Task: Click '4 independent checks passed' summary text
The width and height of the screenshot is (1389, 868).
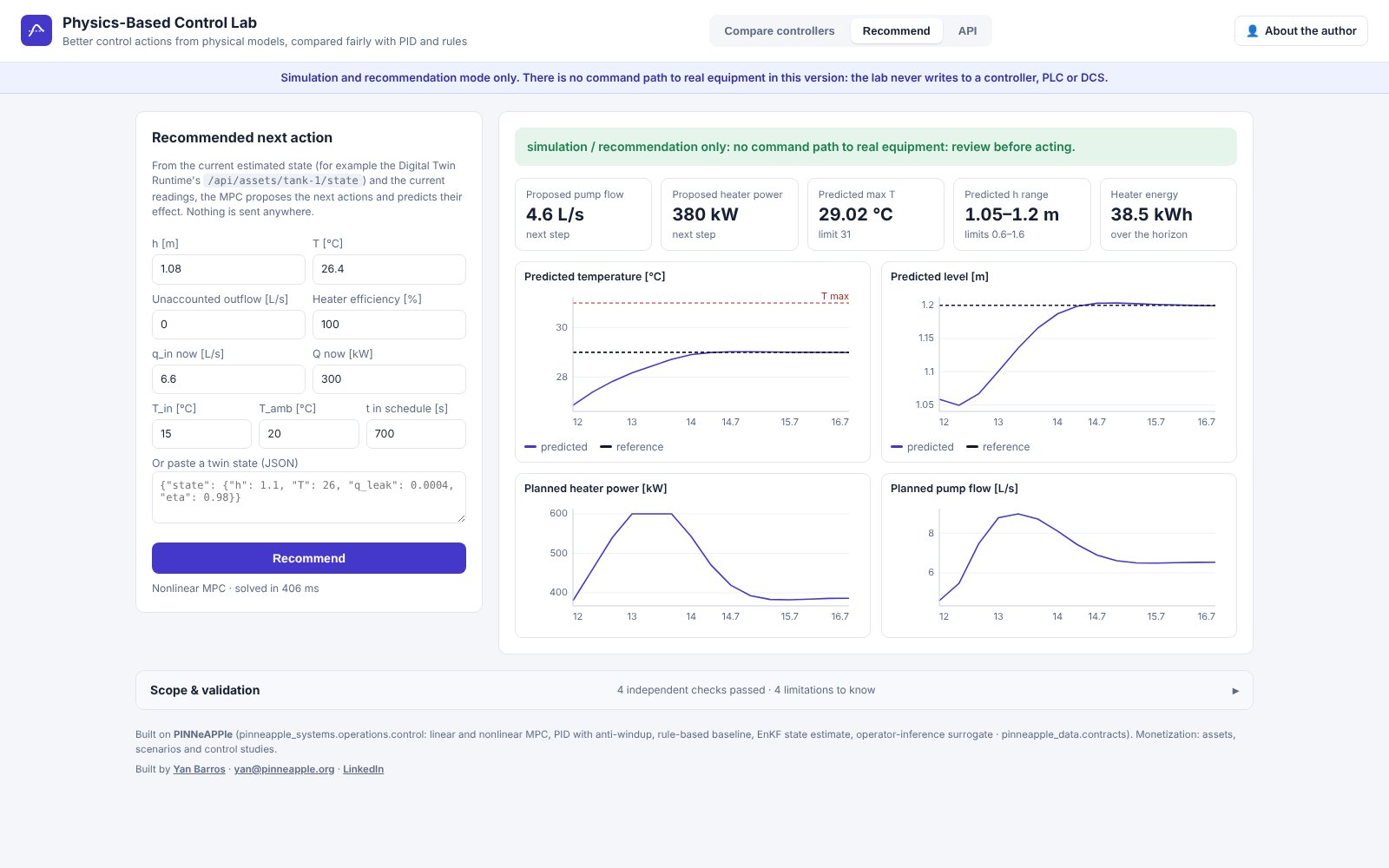Action: click(691, 690)
